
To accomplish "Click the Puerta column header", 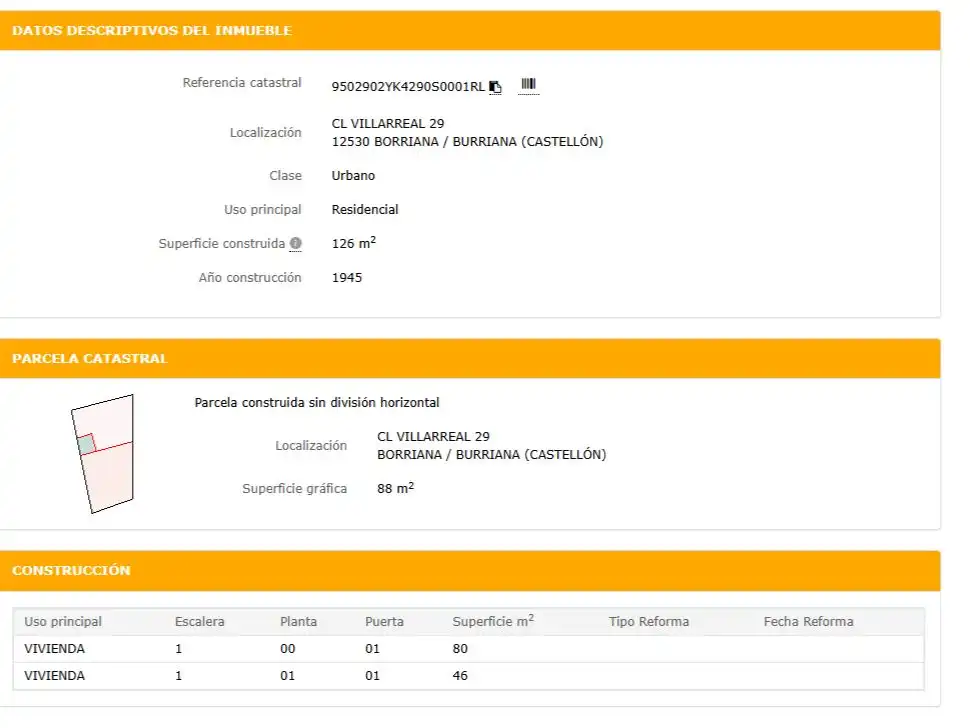I will pyautogui.click(x=384, y=622).
